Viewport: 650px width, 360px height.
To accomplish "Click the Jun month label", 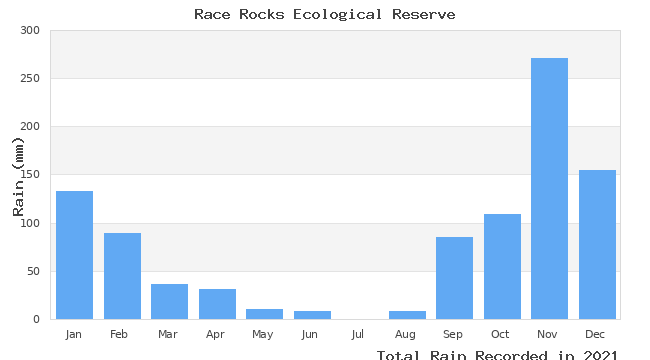I will point(310,334).
